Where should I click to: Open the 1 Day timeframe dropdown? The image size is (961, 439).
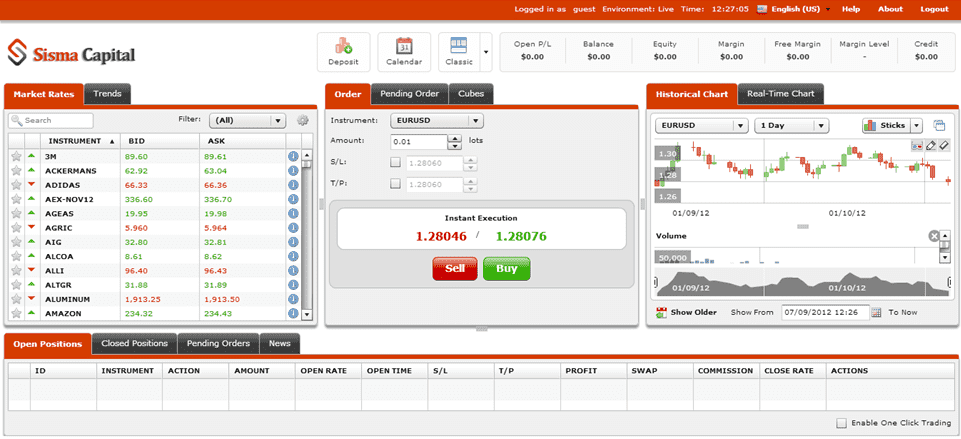tap(792, 125)
